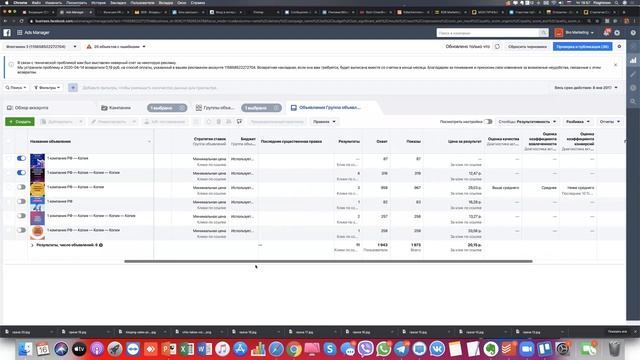Image resolution: width=640 pixels, height=360 pixels.
Task: Click the green Create button
Action: tap(20, 122)
